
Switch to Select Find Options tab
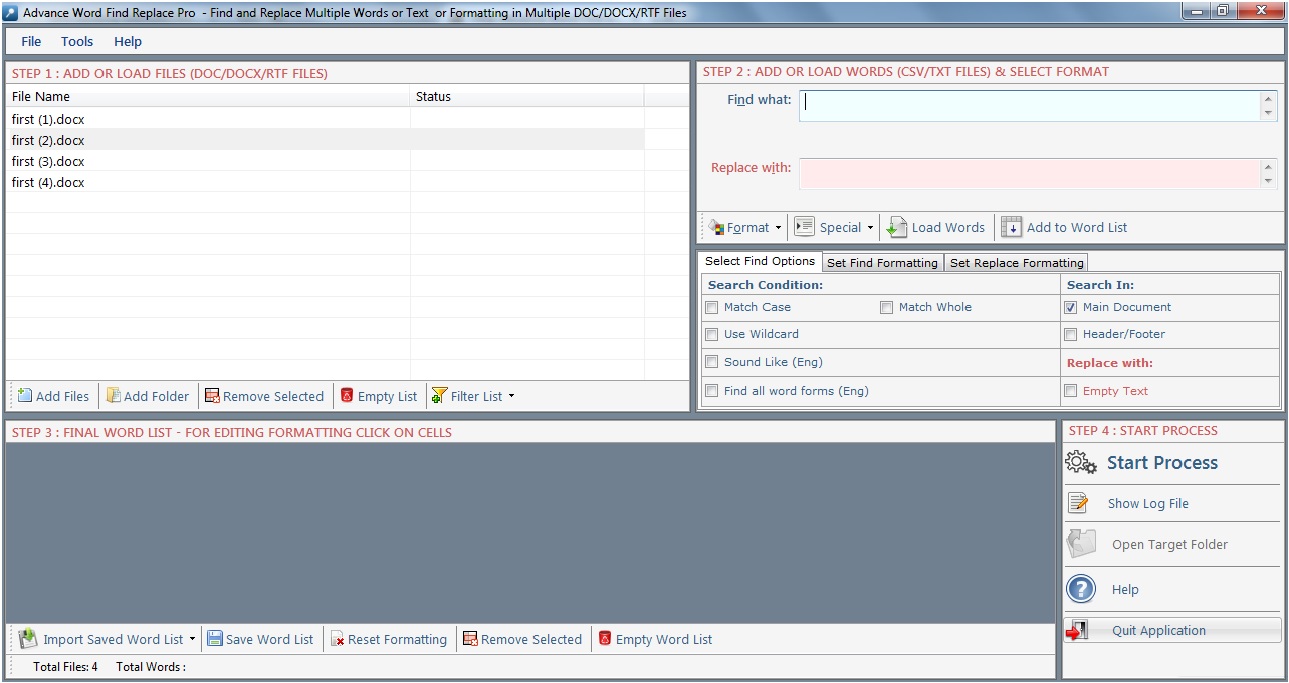coord(760,261)
